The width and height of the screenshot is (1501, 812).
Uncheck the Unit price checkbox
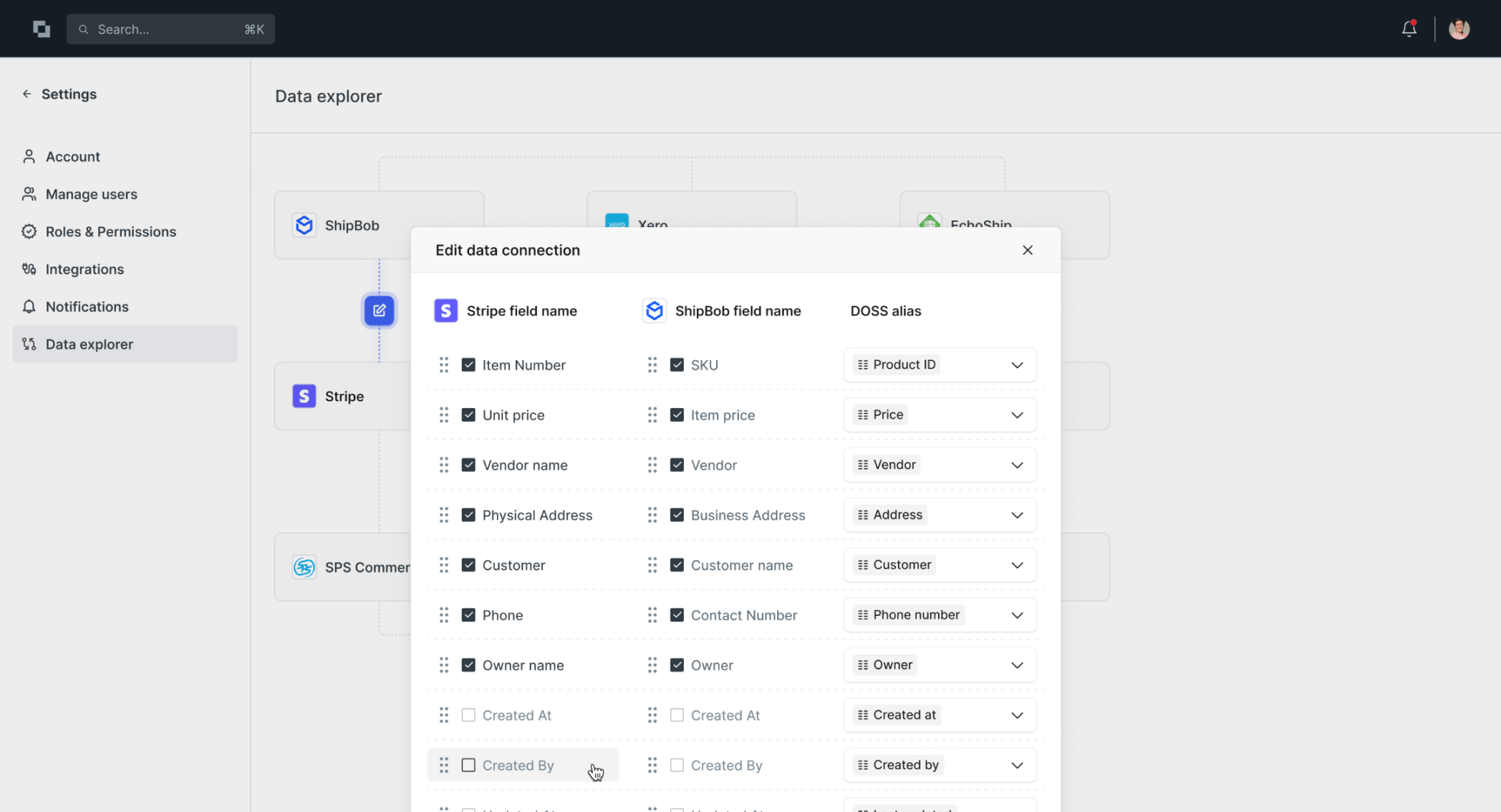(x=468, y=415)
